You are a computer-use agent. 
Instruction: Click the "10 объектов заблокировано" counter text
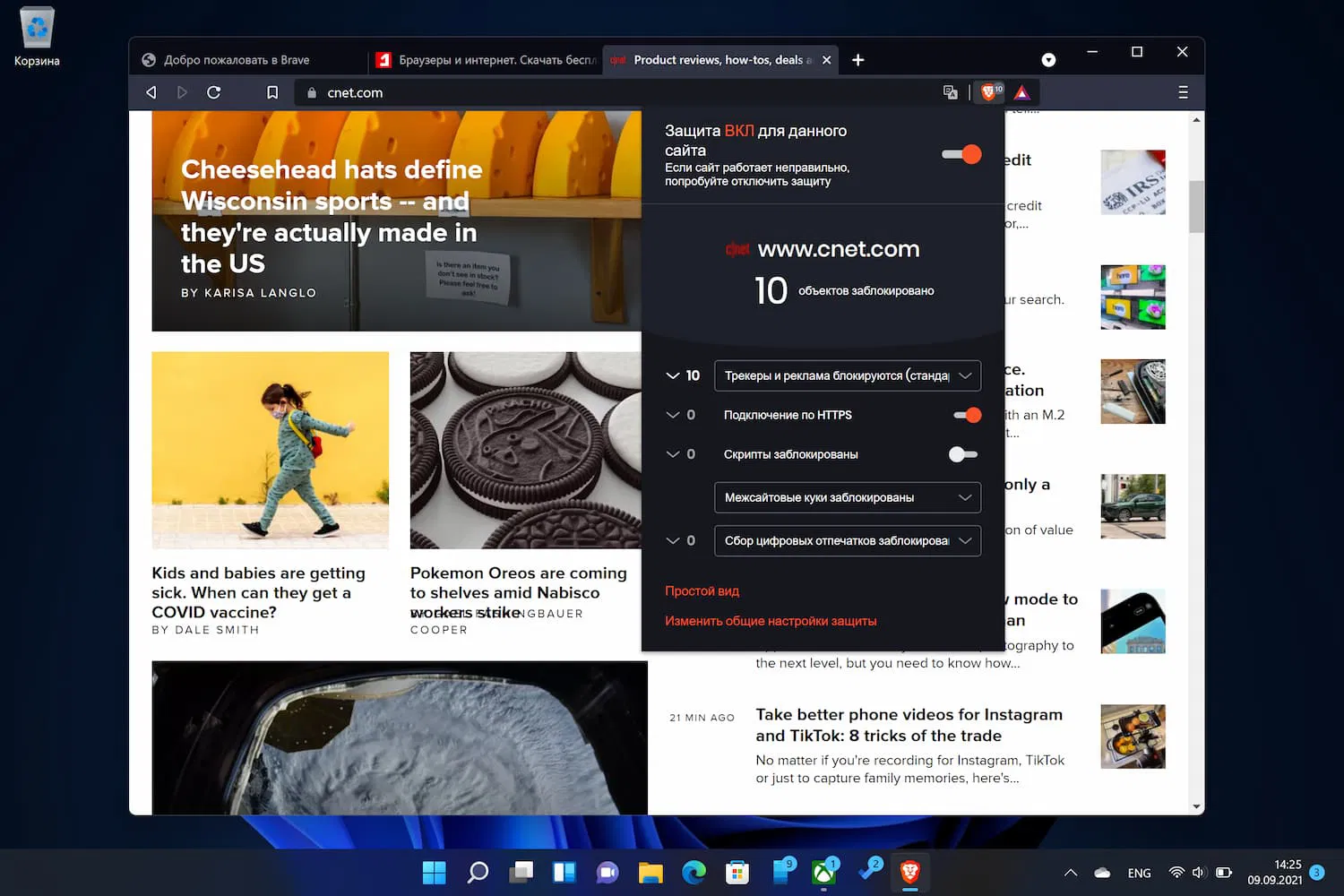pos(844,290)
